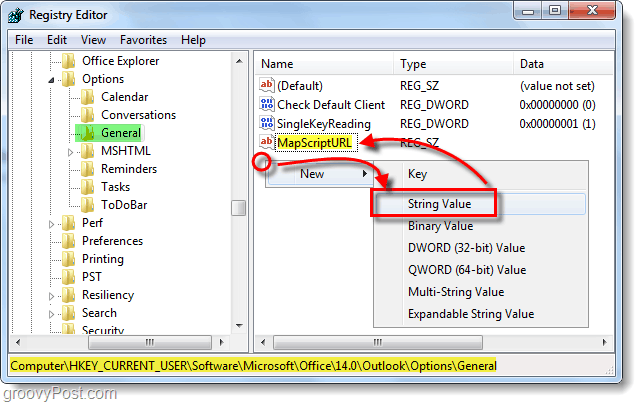
Task: Click the Check Default Client DWORD icon
Action: point(267,104)
